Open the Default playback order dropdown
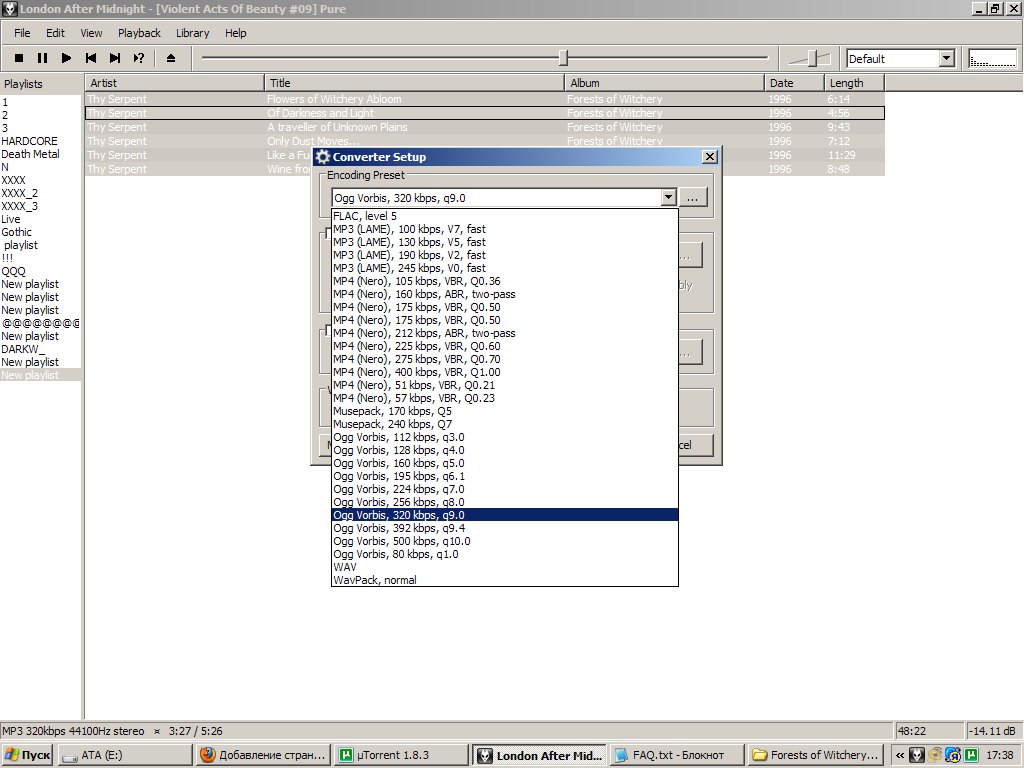The height and width of the screenshot is (768, 1024). 947,59
